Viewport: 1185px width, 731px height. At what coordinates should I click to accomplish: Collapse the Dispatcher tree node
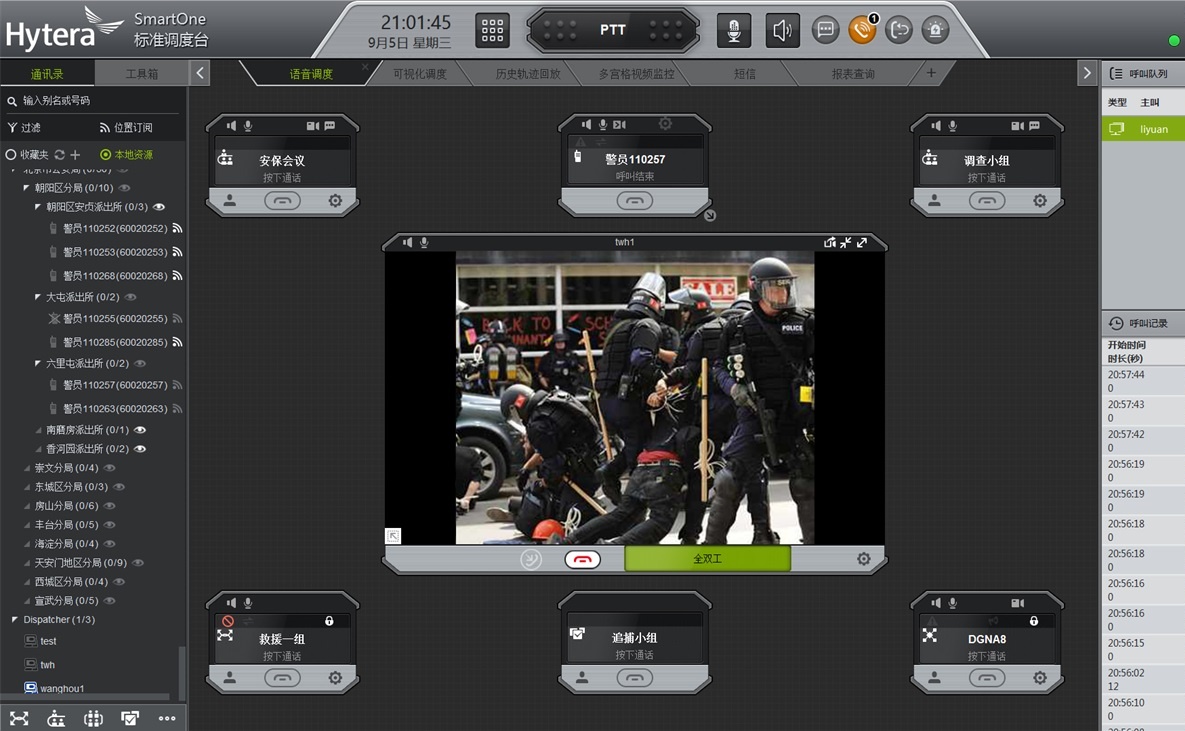(14, 619)
